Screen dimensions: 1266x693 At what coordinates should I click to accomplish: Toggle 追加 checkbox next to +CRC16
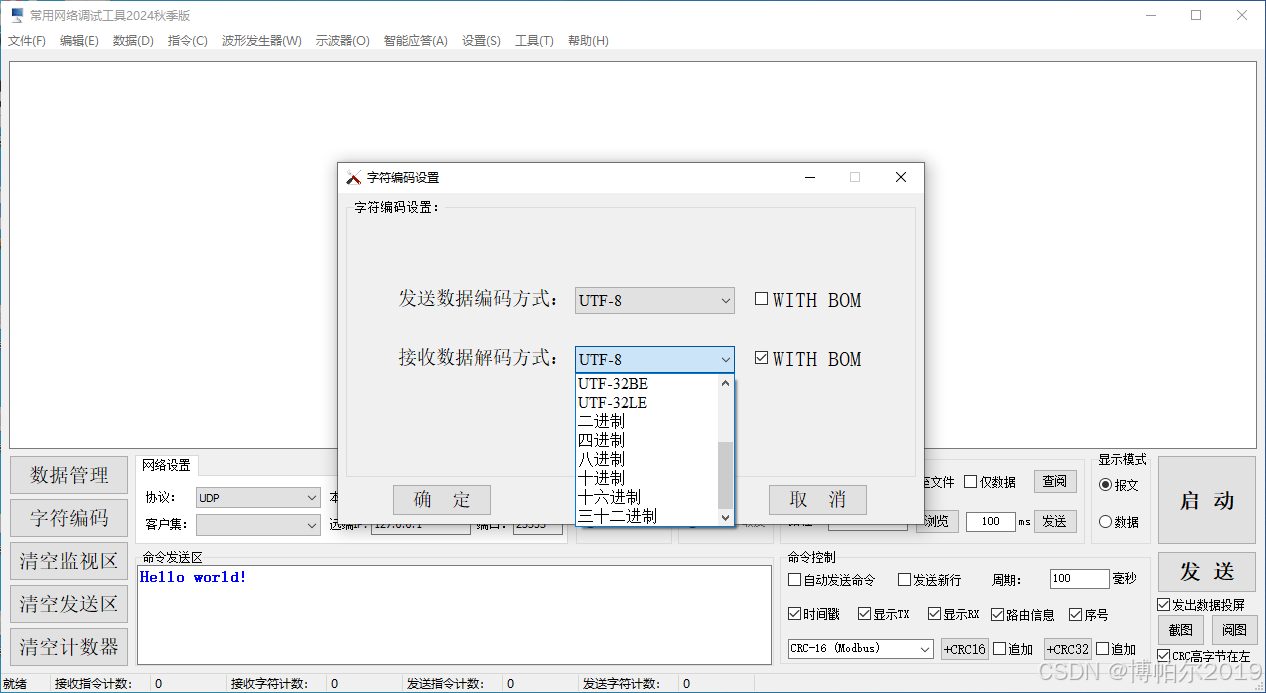999,649
